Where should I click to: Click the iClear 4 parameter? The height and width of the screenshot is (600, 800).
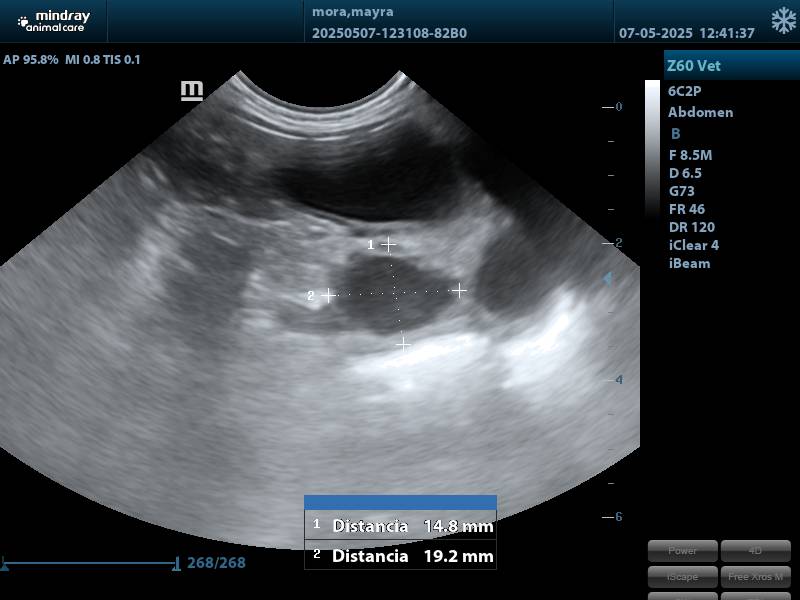point(693,245)
